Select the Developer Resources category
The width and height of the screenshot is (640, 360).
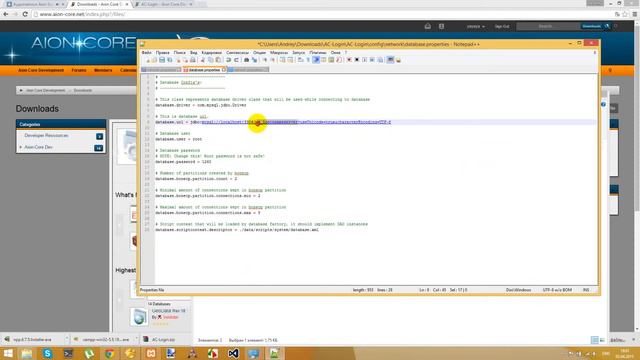click(x=46, y=136)
